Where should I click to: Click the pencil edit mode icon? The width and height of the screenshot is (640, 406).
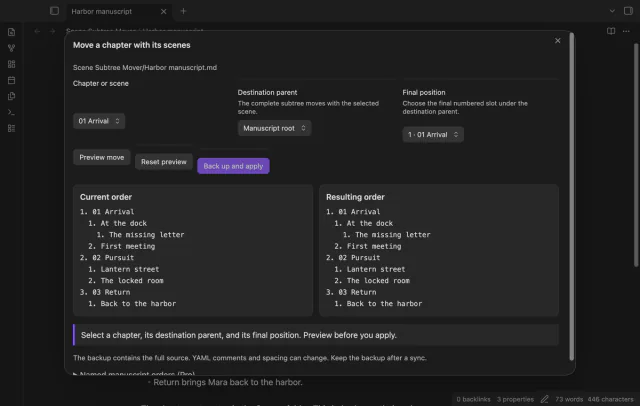(544, 399)
